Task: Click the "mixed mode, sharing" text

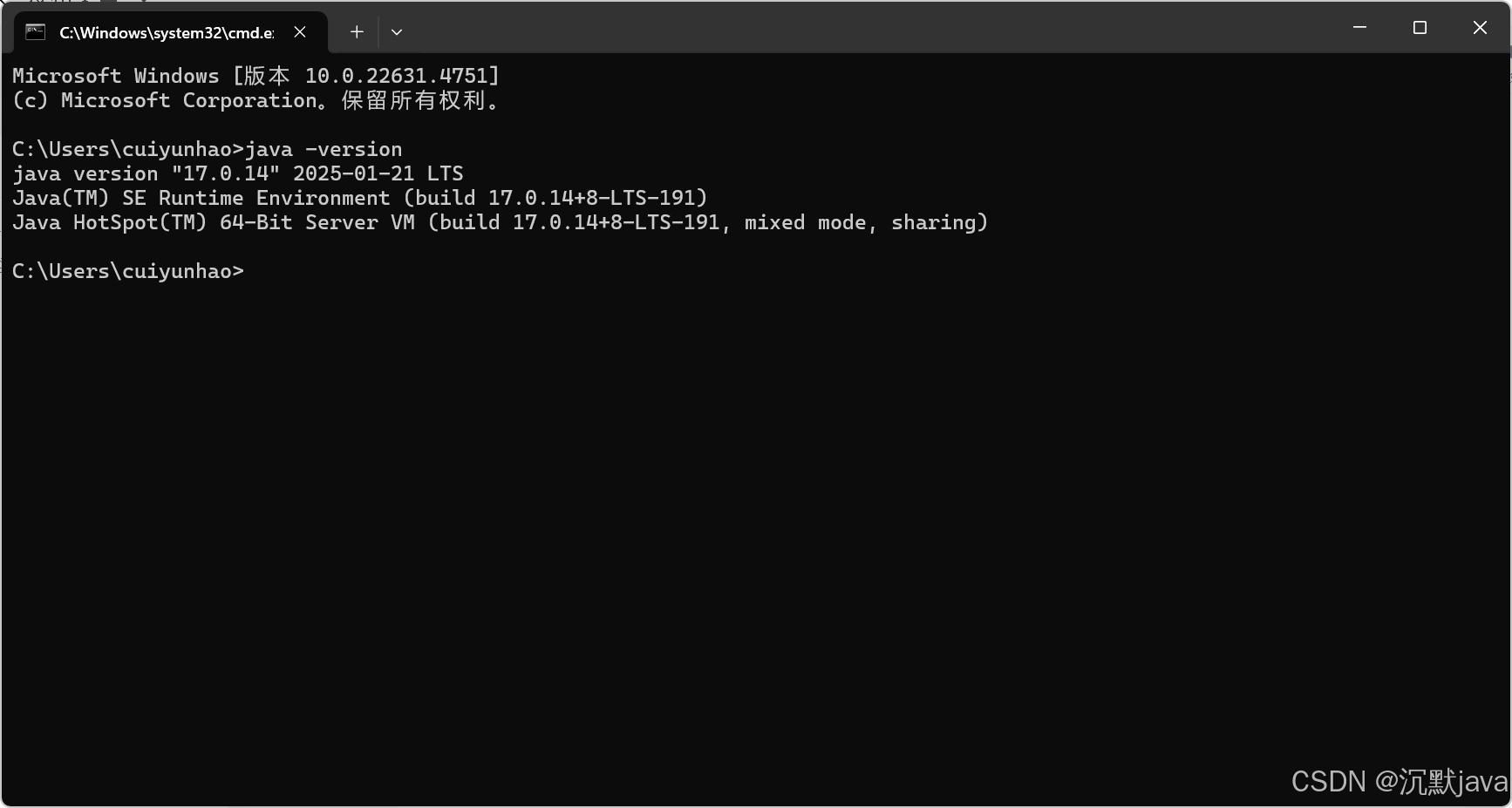Action: 867,222
